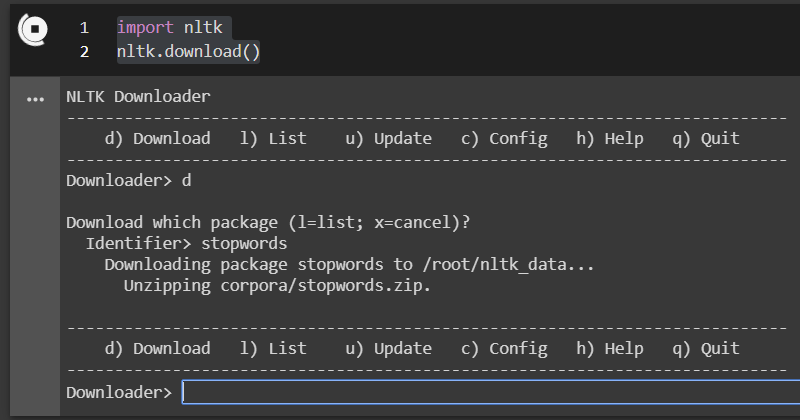This screenshot has height=420, width=800.
Task: Click the "import nltk" code line
Action: (x=169, y=28)
